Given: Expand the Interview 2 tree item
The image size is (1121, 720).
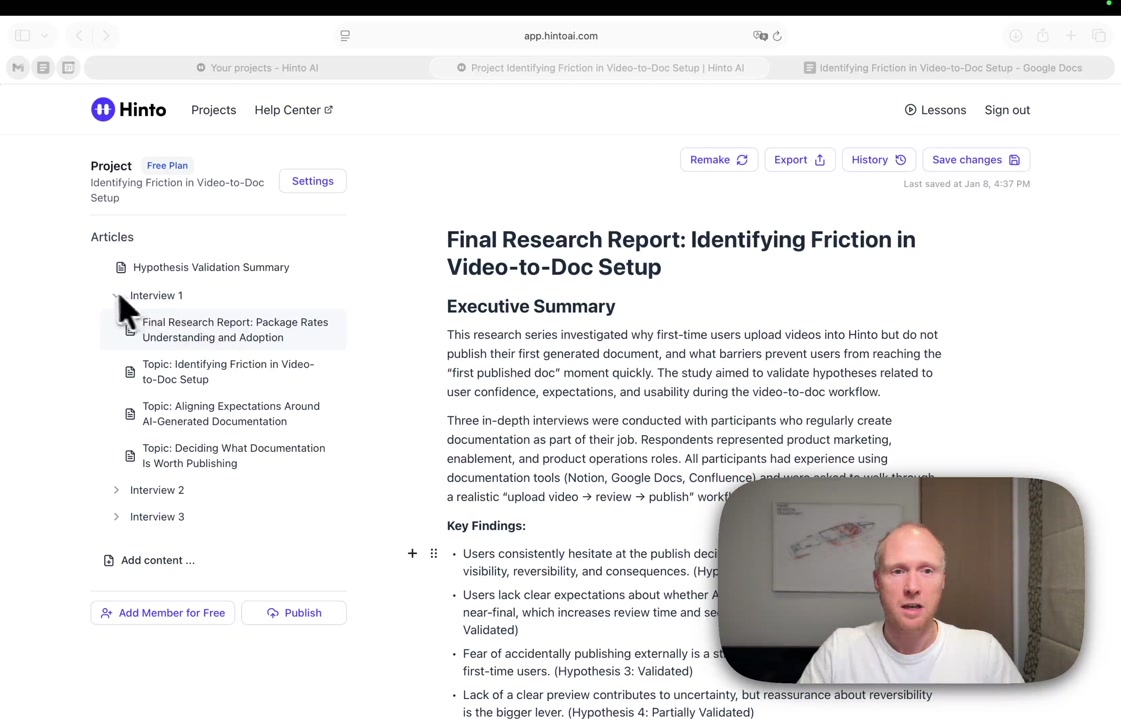Looking at the screenshot, I should [117, 490].
